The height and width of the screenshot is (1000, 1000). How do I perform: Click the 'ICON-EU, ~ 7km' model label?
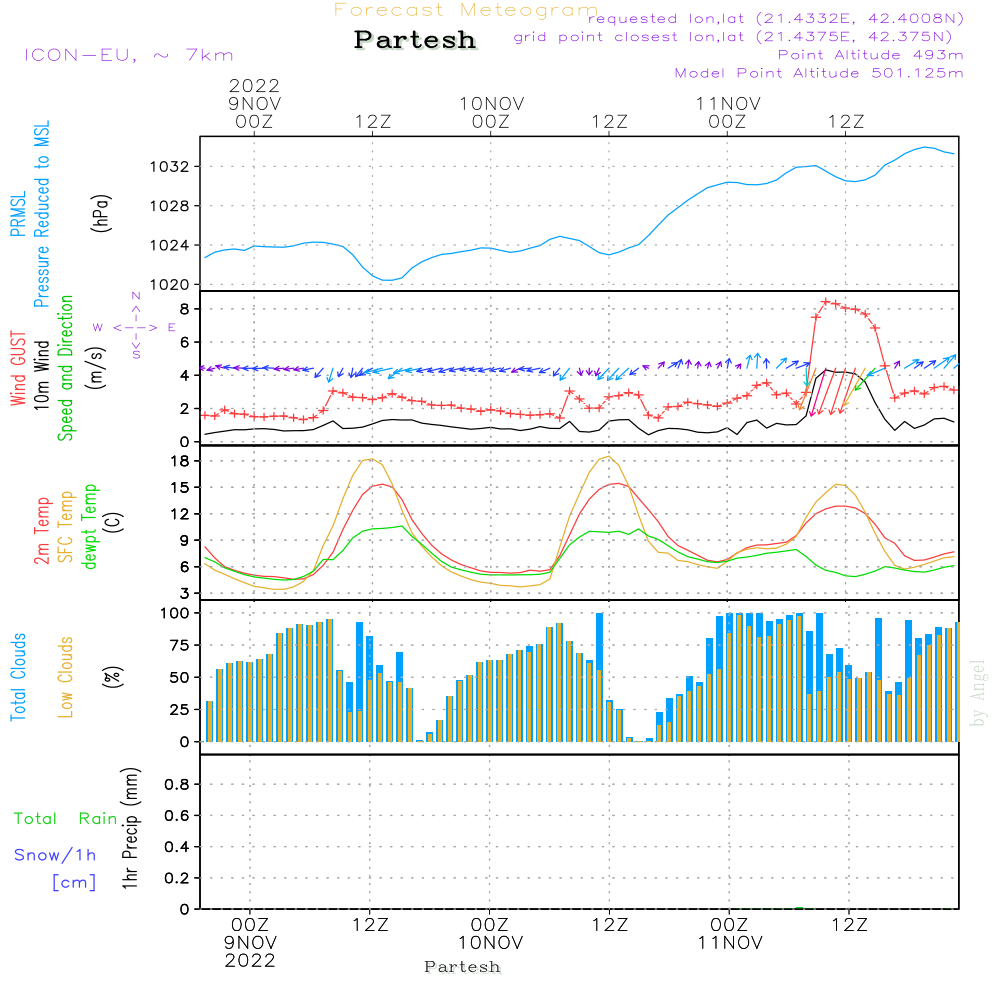pyautogui.click(x=129, y=55)
